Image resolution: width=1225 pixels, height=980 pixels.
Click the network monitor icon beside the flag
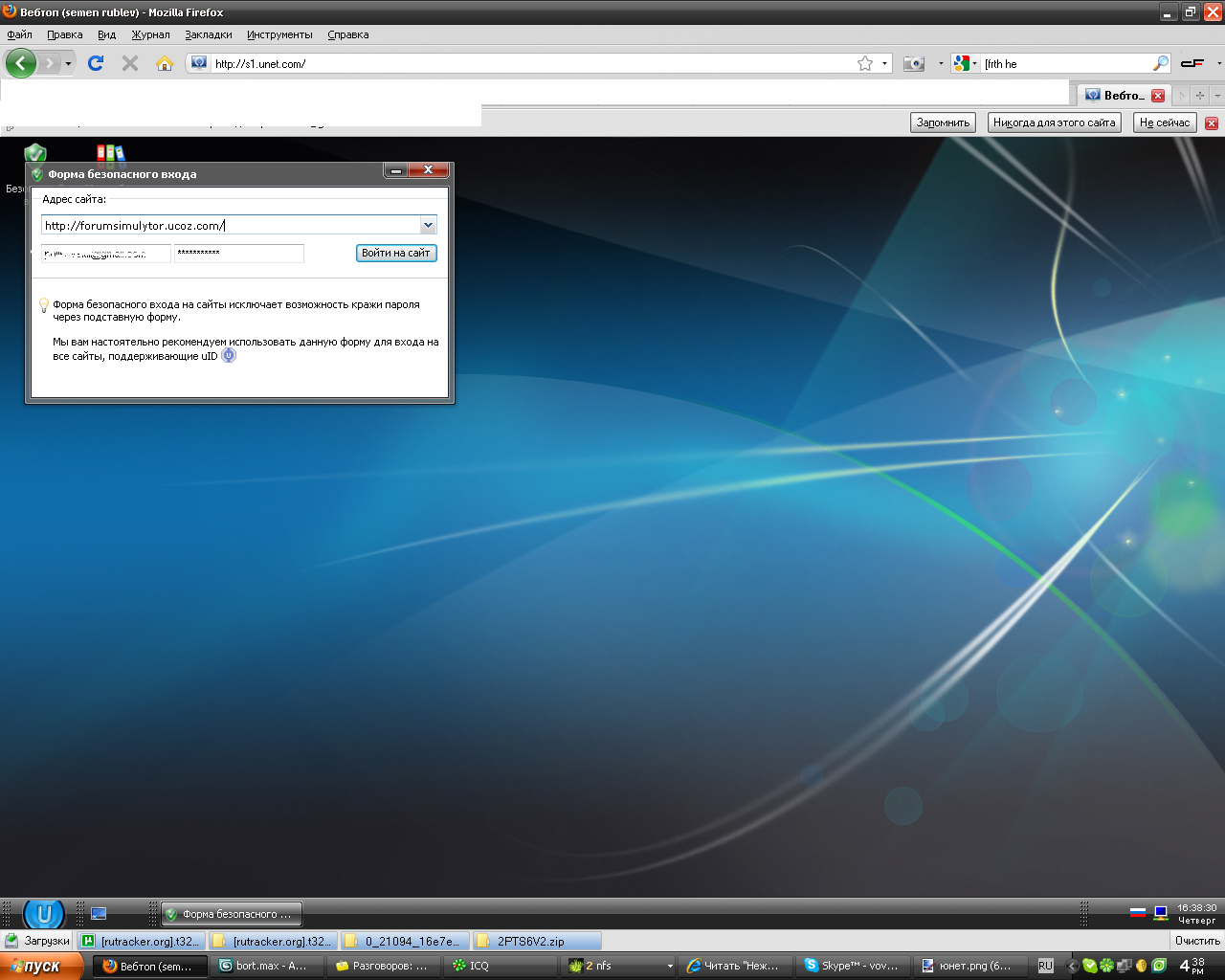tap(1161, 913)
